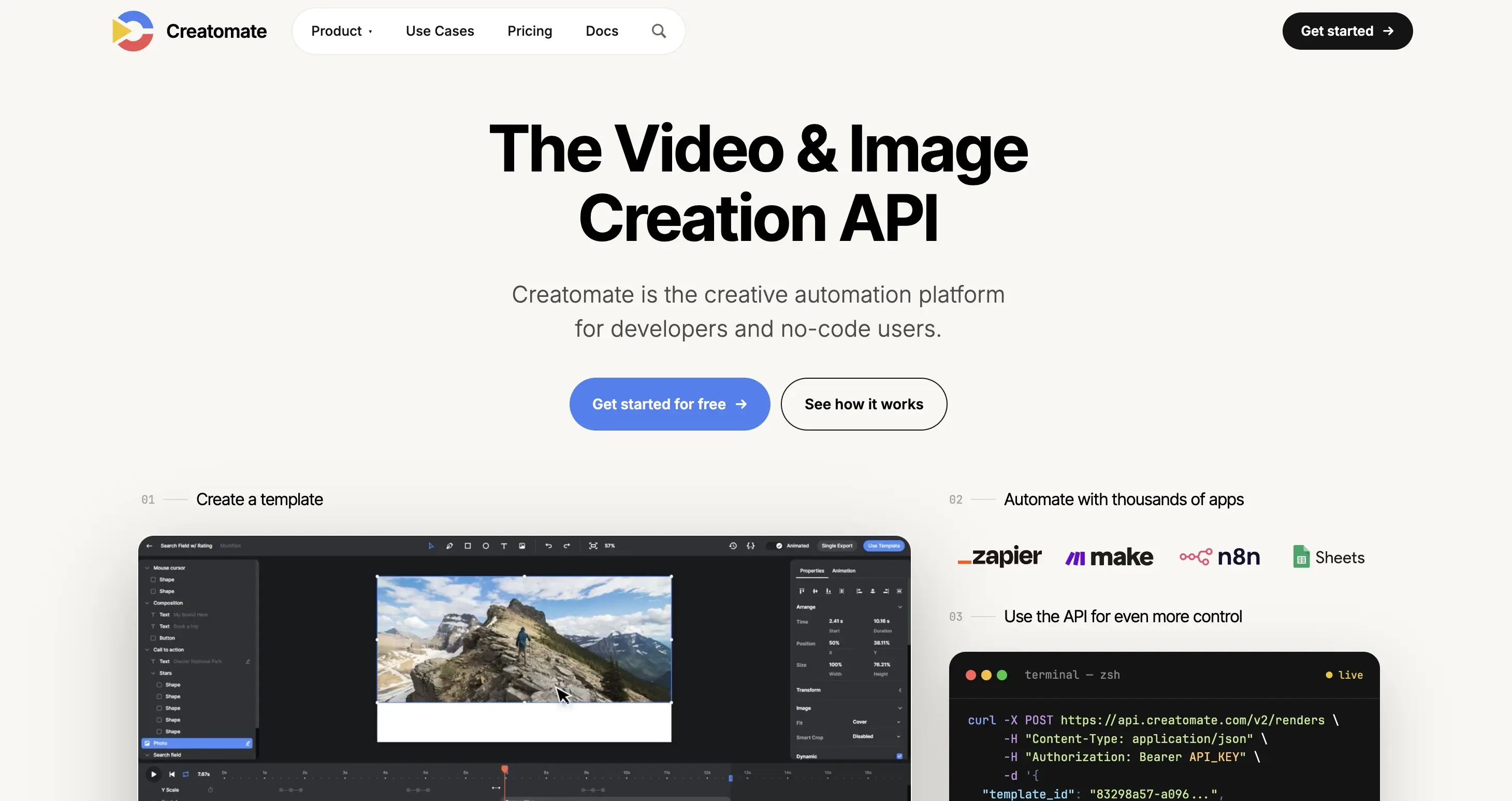The height and width of the screenshot is (801, 1512).
Task: Expand the Transform section chevron
Action: pos(900,690)
